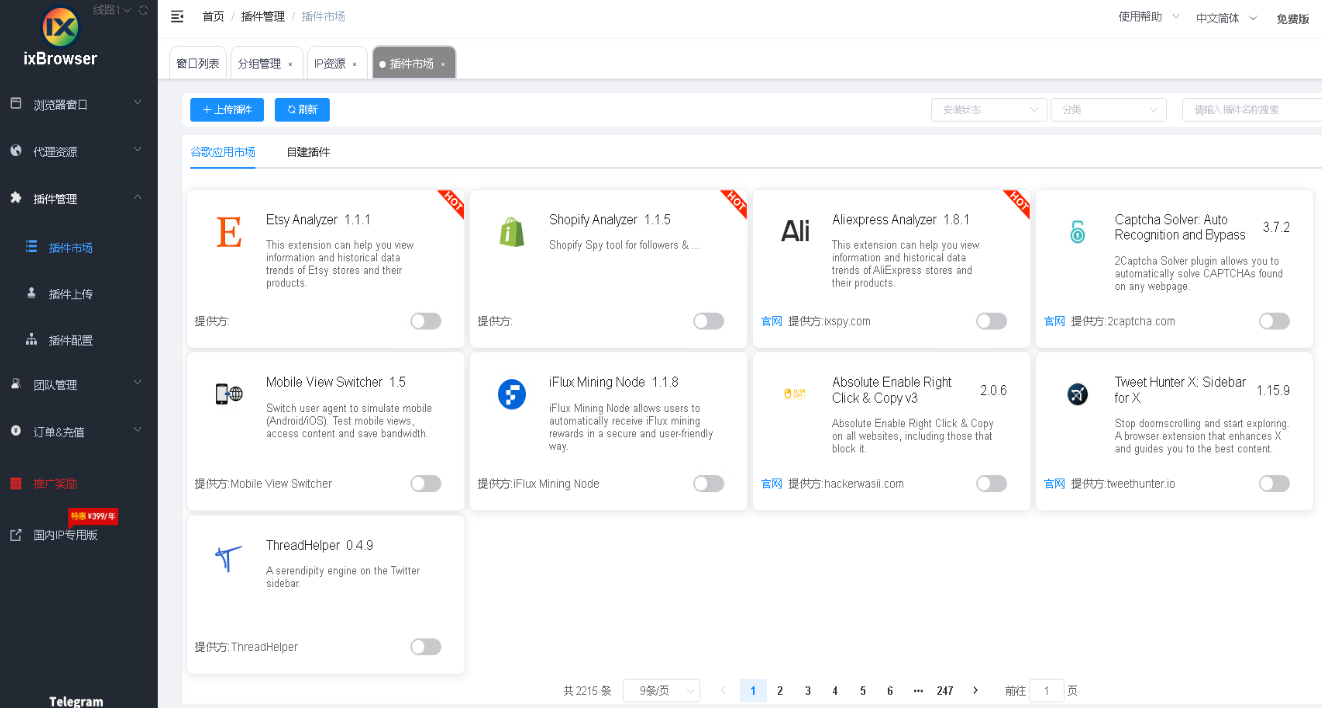Close the 插件市场 tab
Viewport: 1322px width, 708px height.
(x=443, y=64)
